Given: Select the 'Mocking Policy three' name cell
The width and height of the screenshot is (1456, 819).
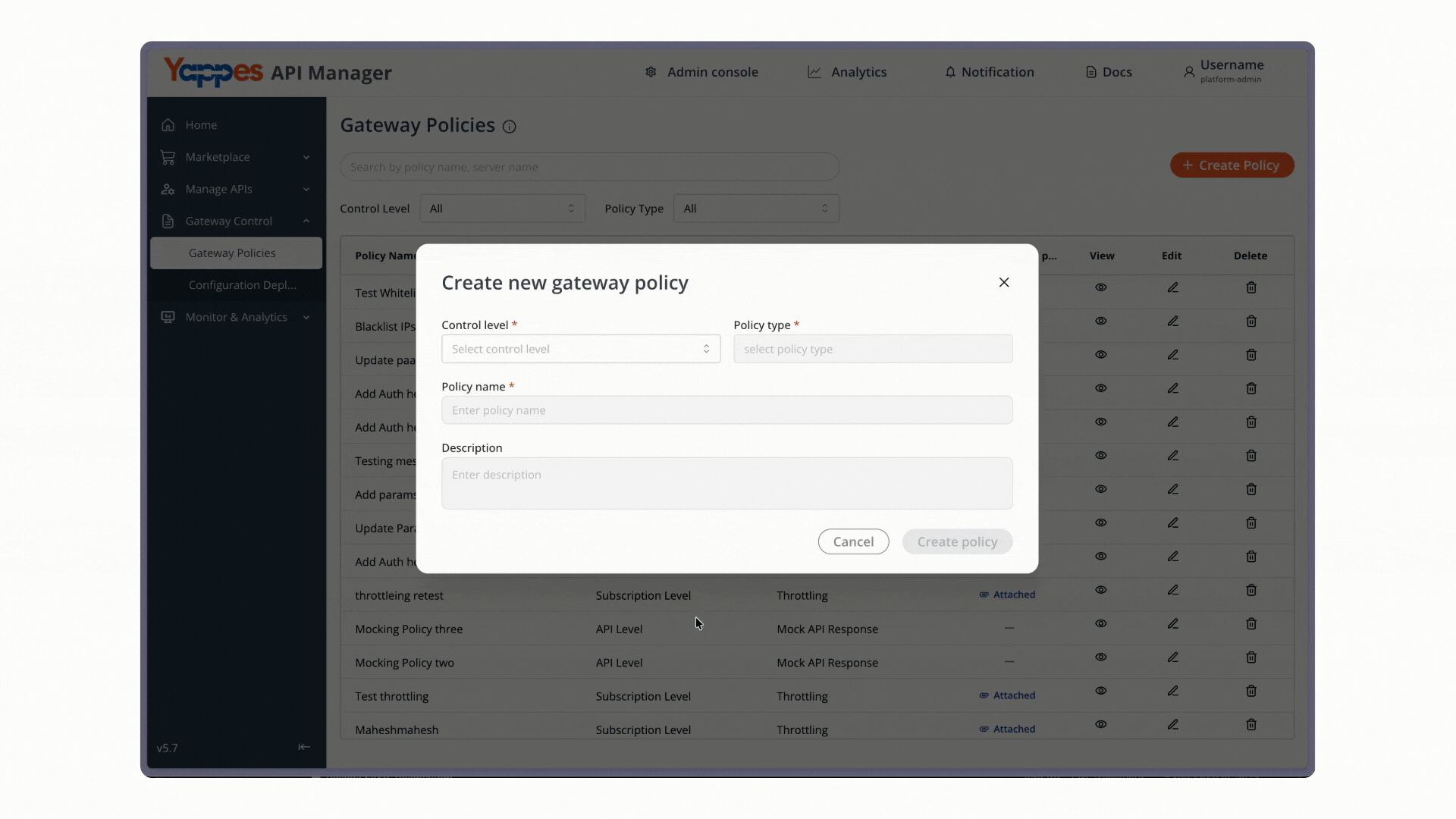Looking at the screenshot, I should coord(409,629).
